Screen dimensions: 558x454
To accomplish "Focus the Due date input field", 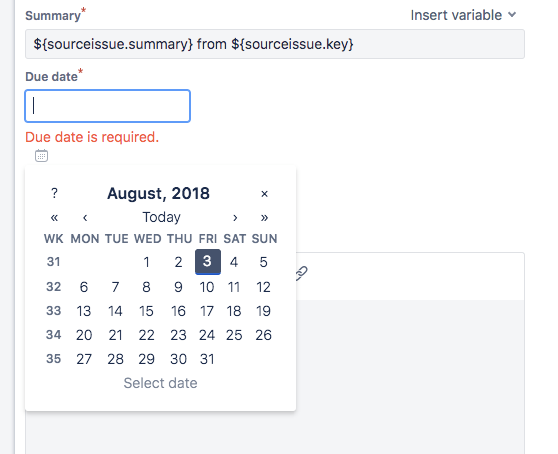I will 107,106.
